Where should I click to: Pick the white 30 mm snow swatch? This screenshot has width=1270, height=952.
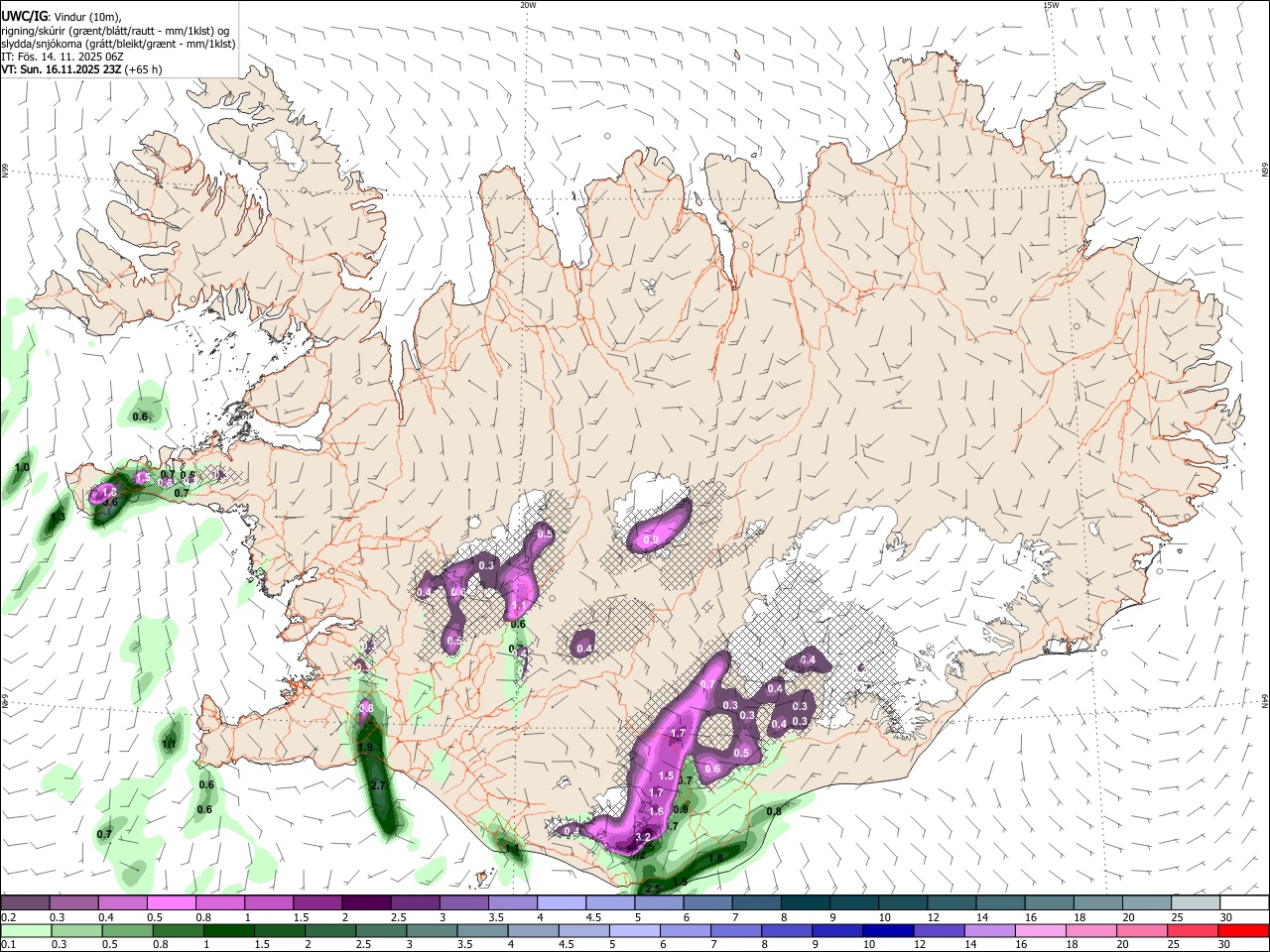coord(1244,903)
